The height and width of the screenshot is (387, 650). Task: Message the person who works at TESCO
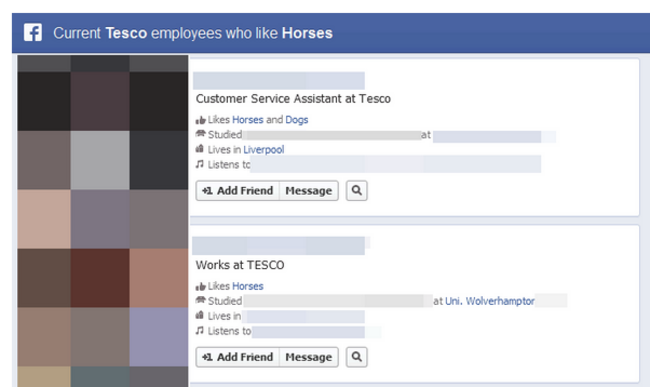309,357
